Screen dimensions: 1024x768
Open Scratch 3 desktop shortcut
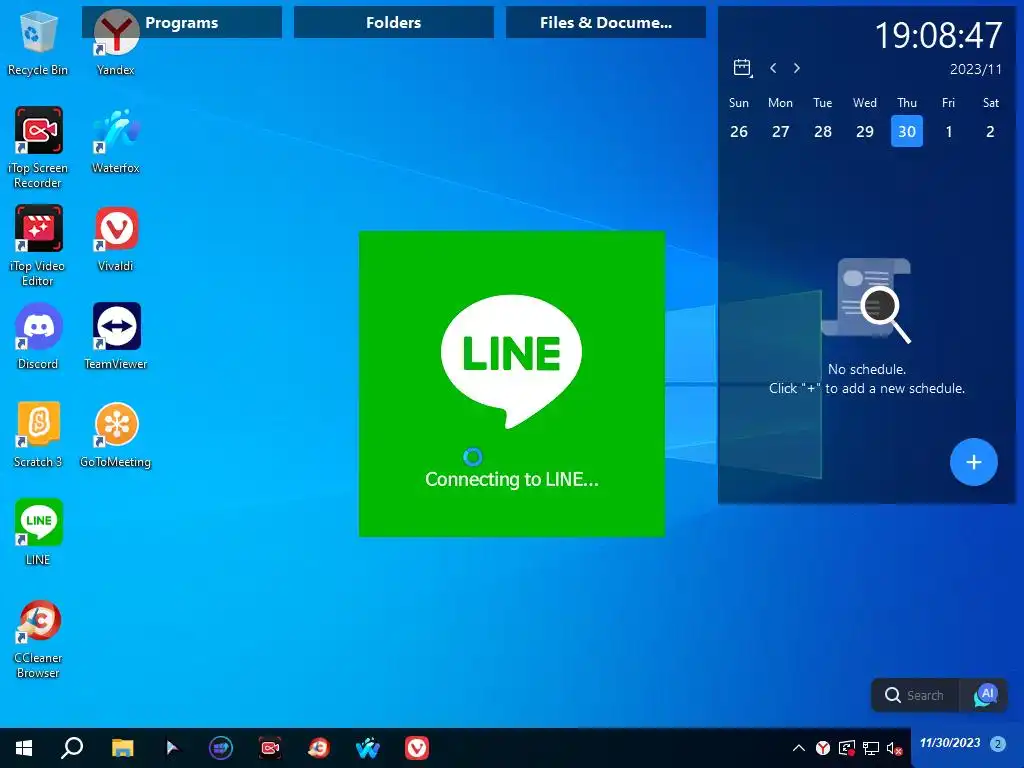click(38, 434)
